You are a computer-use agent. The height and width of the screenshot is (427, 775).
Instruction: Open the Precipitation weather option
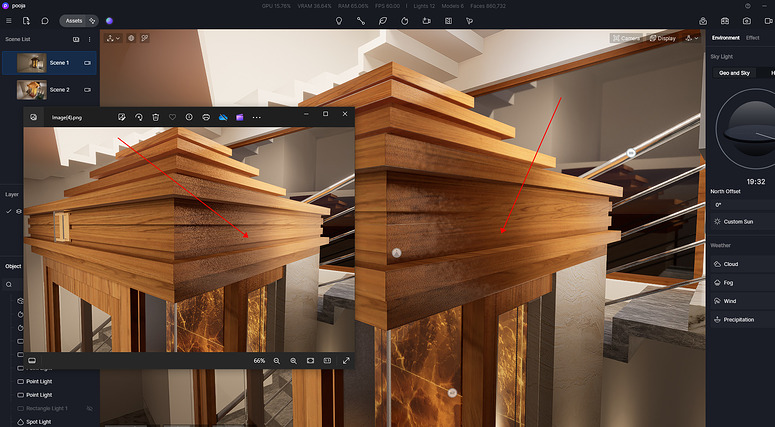(x=742, y=320)
